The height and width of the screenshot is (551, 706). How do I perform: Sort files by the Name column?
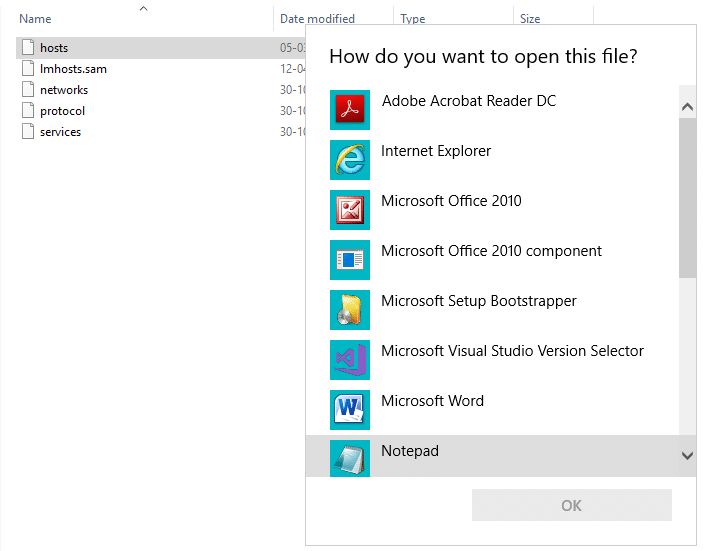[x=35, y=19]
